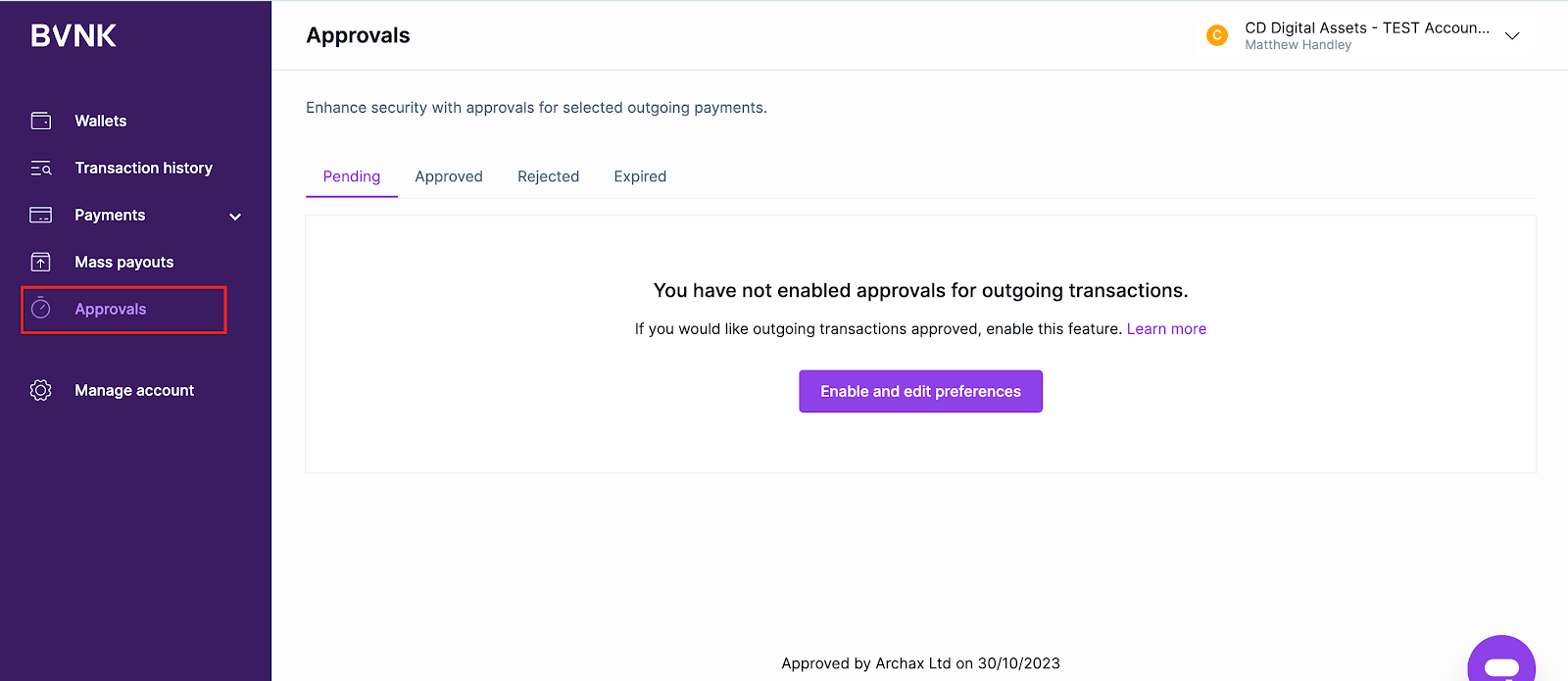
Task: Select the Wallets icon in the sidebar
Action: (40, 121)
